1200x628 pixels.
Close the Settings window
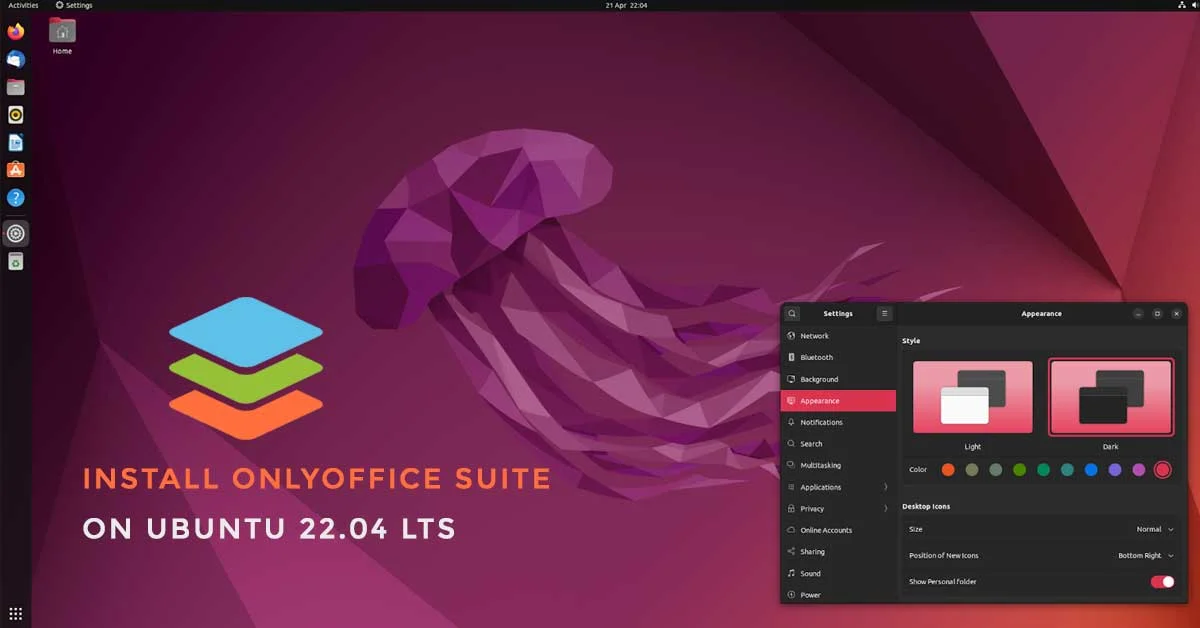(1177, 314)
